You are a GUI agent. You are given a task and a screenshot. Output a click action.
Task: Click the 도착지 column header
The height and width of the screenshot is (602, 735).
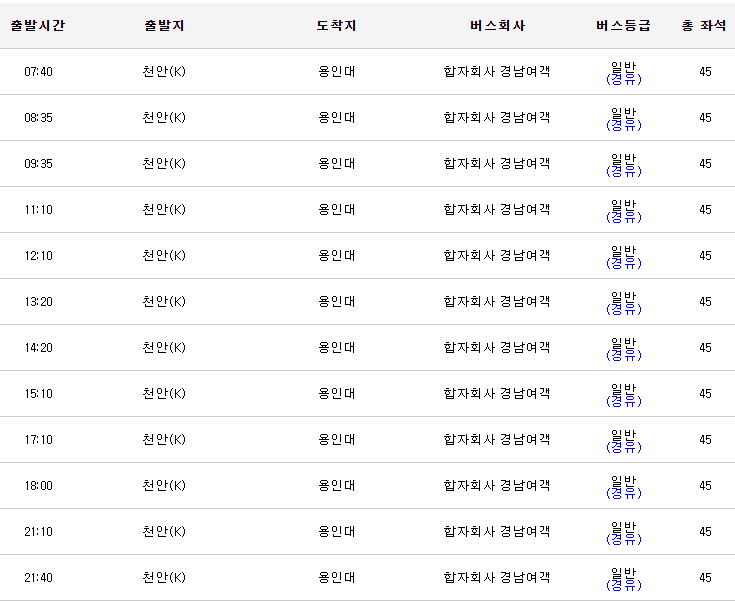336,25
